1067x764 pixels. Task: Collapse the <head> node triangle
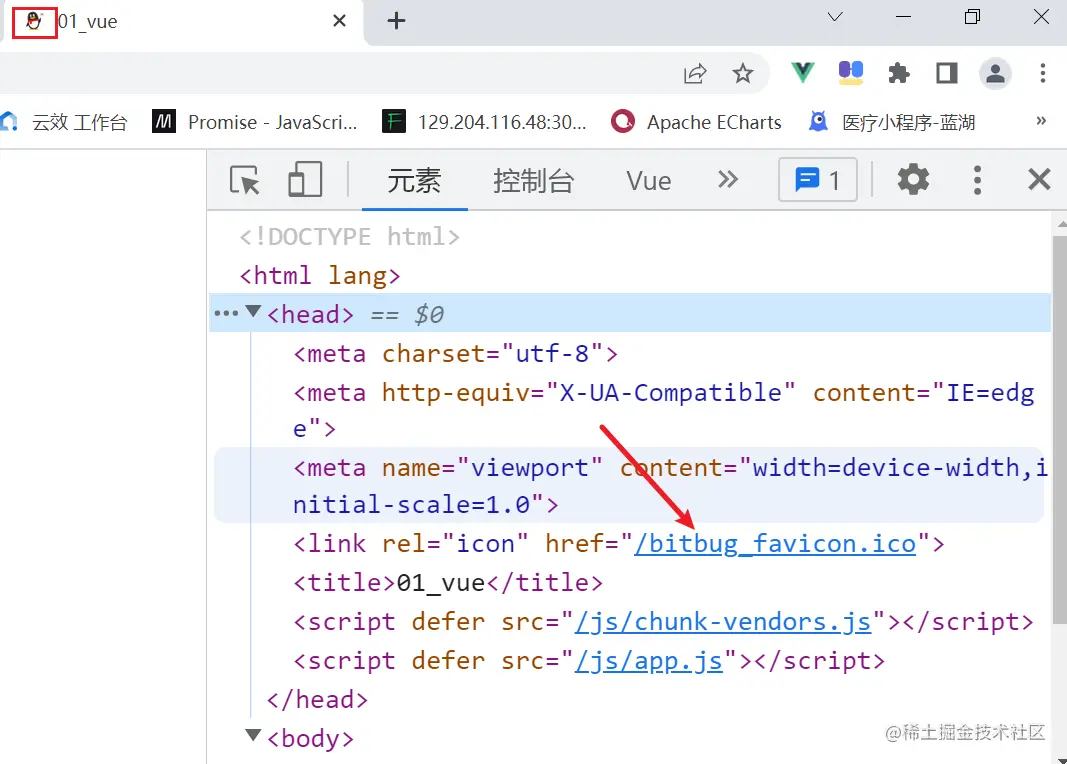253,312
